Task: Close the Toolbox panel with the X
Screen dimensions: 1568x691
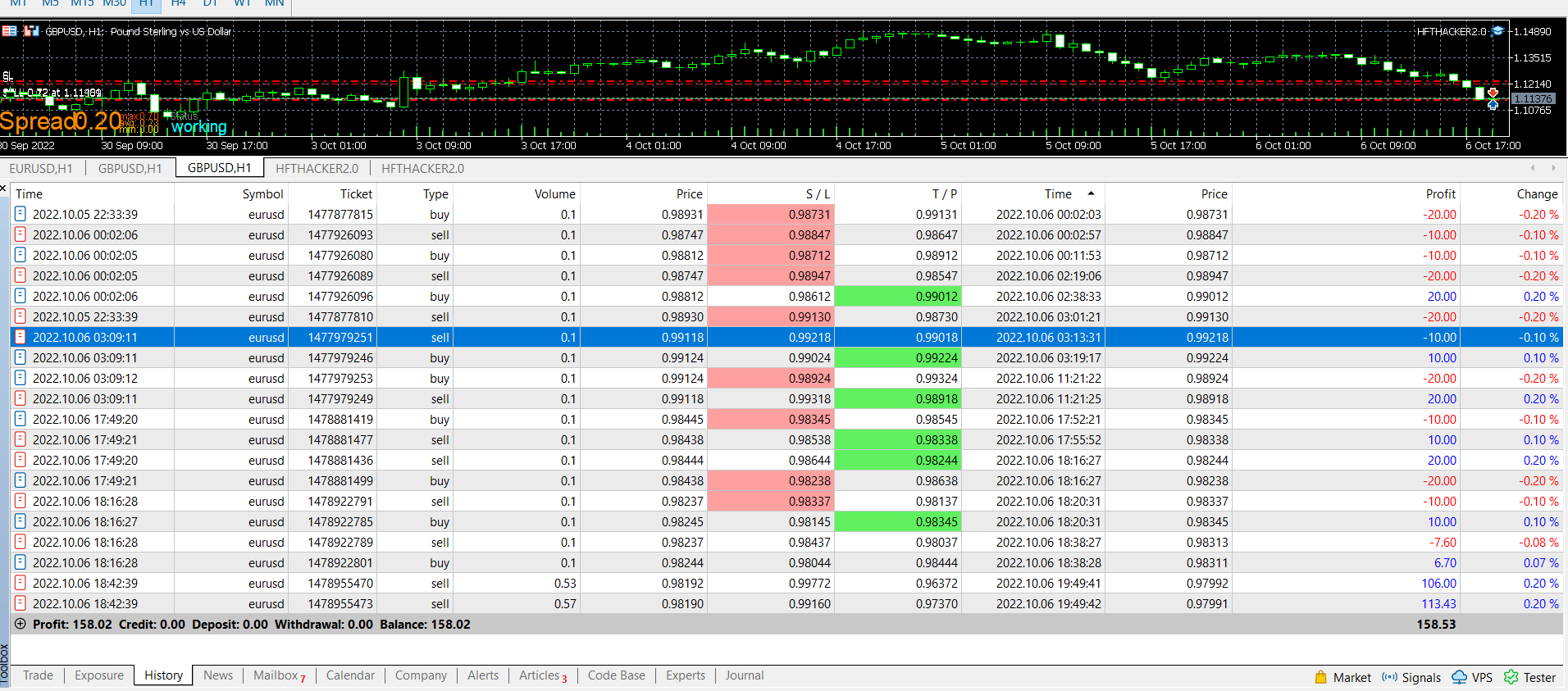Action: pyautogui.click(x=3, y=189)
